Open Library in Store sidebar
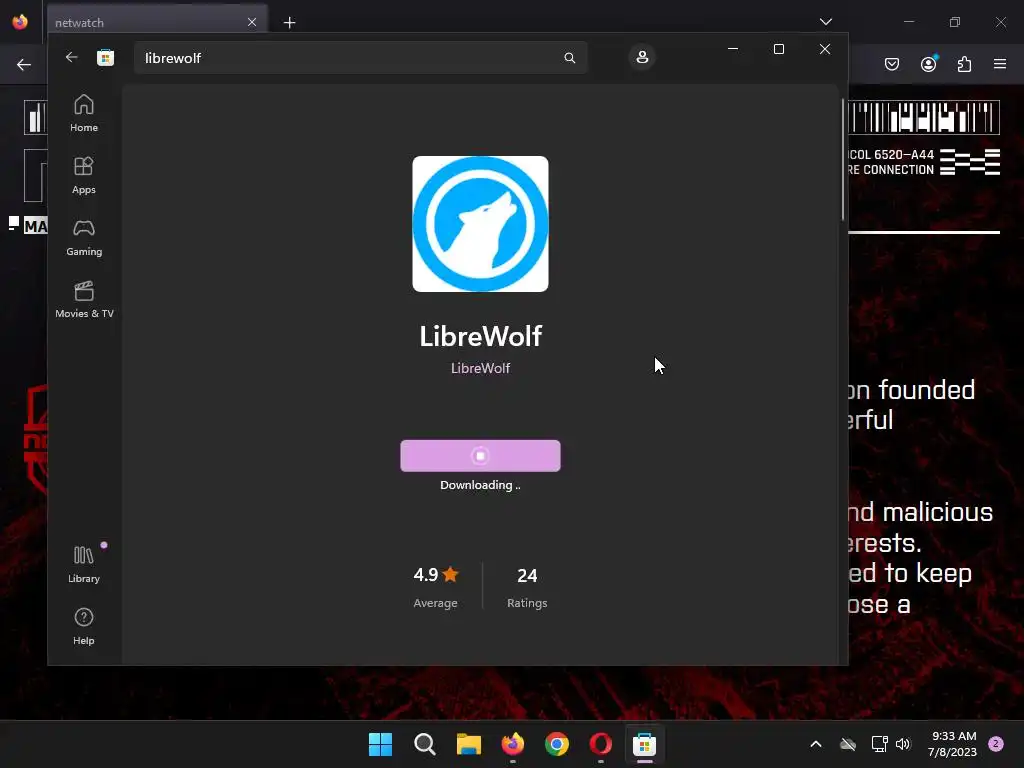Screen dimensions: 1024x768 tap(84, 564)
